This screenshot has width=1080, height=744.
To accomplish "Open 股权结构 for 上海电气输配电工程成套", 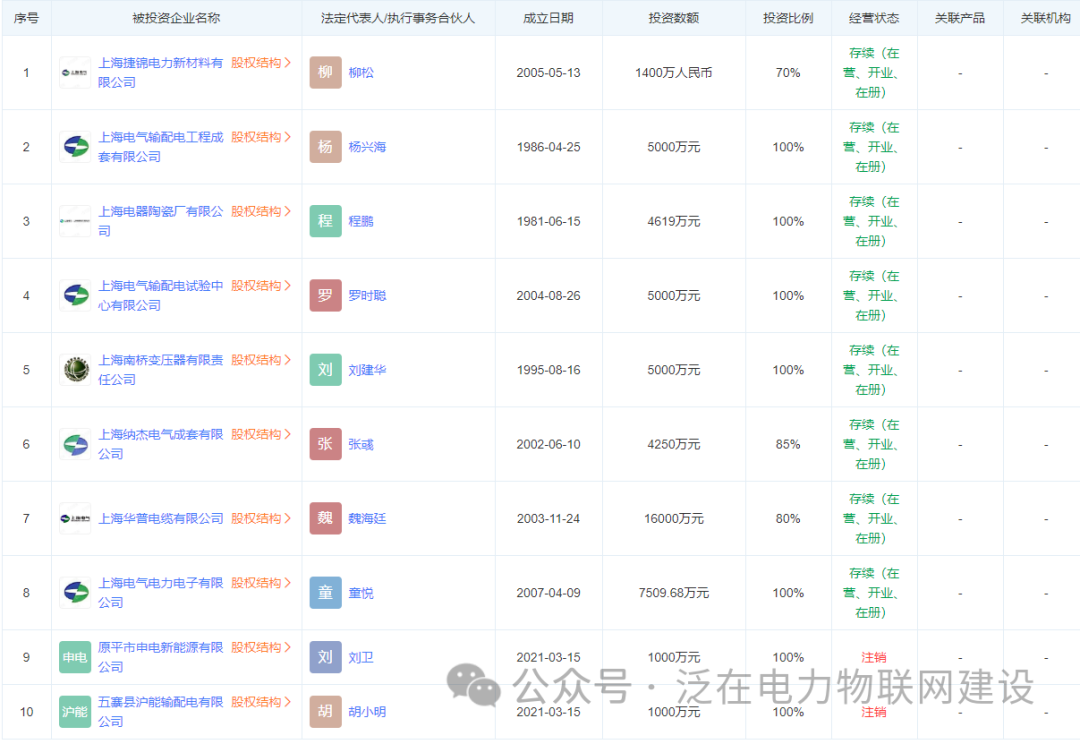I will click(x=261, y=137).
